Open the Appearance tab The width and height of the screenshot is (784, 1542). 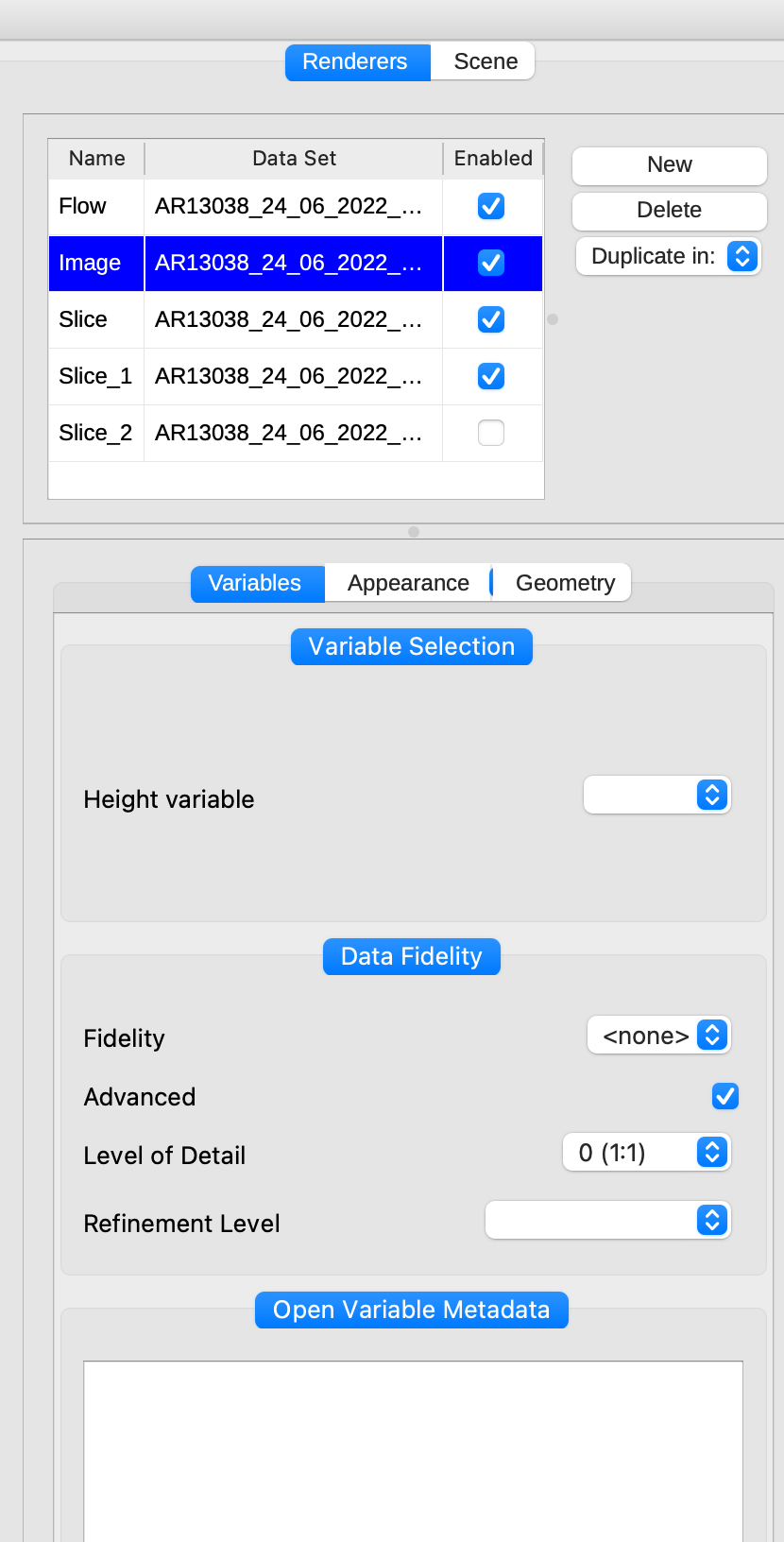pyautogui.click(x=407, y=583)
